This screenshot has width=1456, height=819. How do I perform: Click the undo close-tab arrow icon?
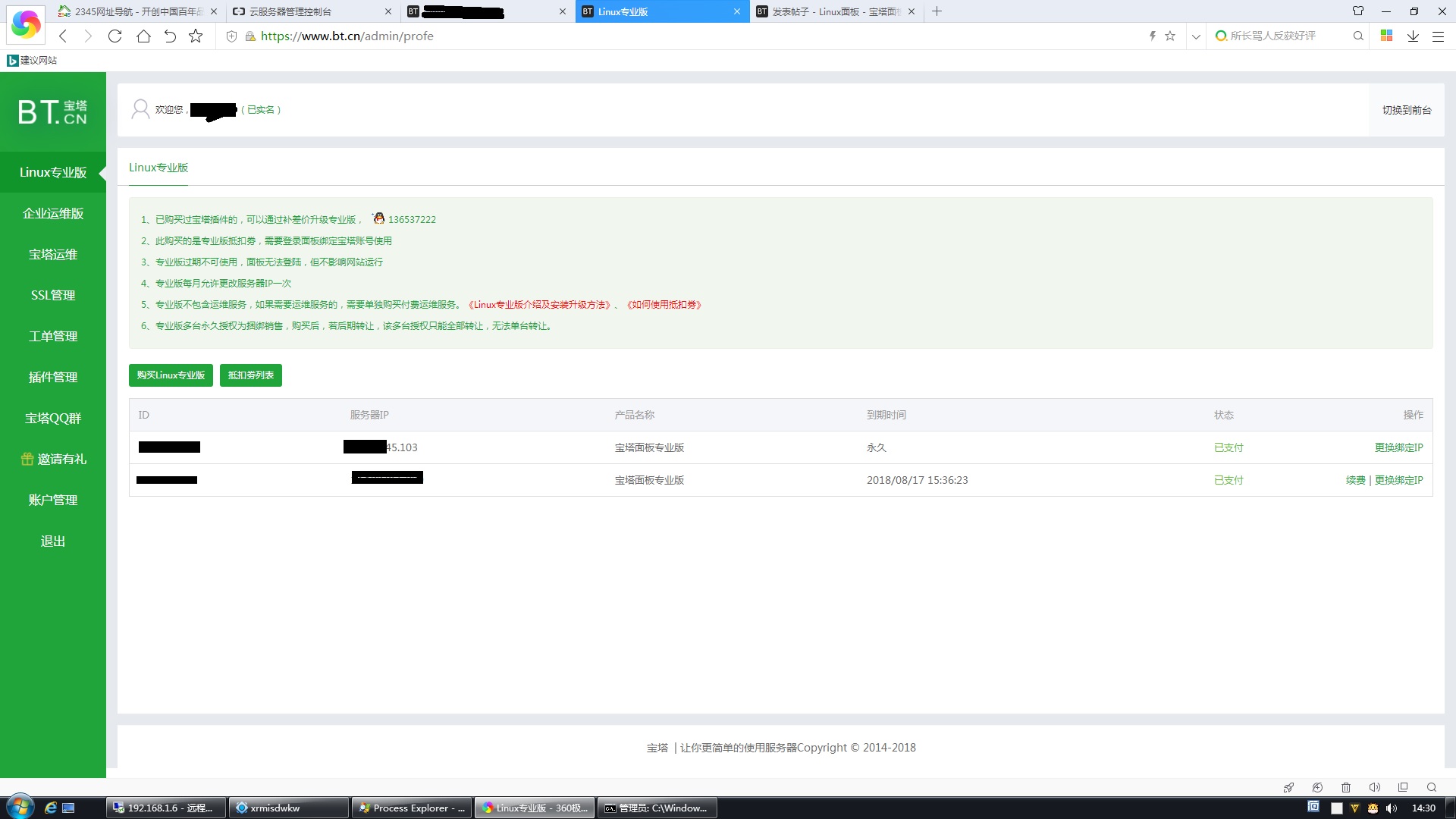170,36
